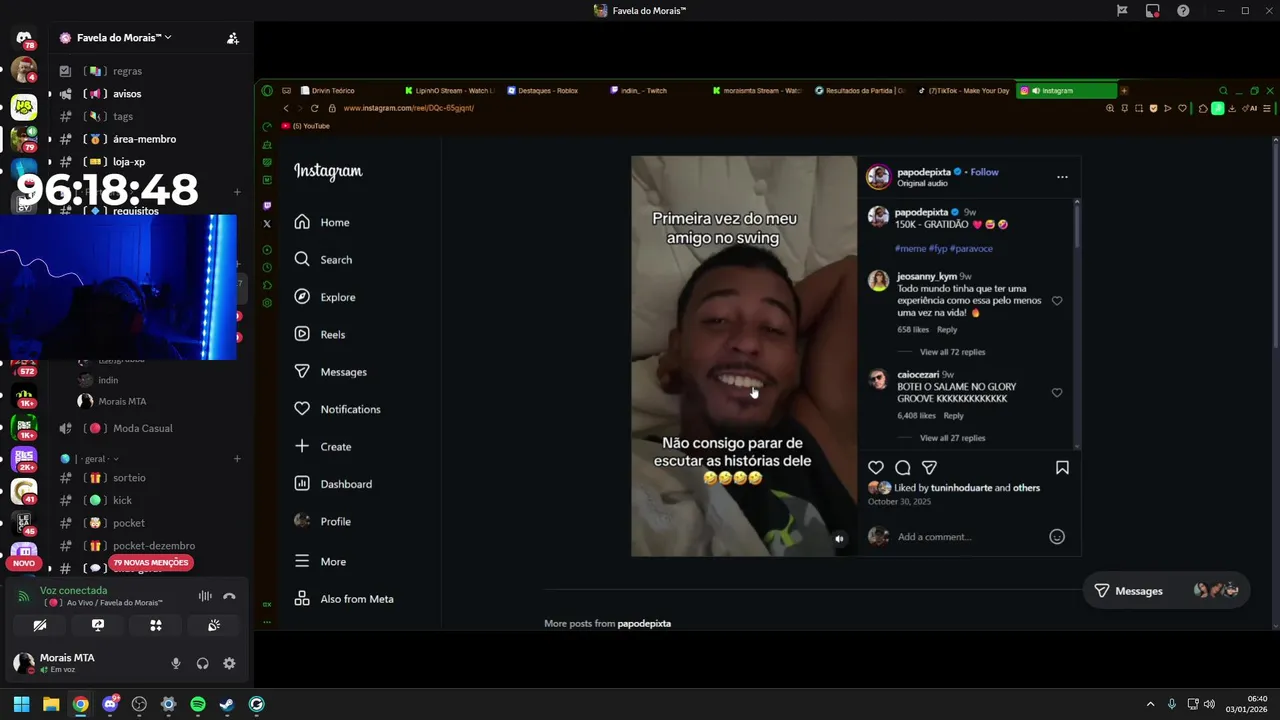
Task: Like the reel with the heart icon
Action: (876, 468)
